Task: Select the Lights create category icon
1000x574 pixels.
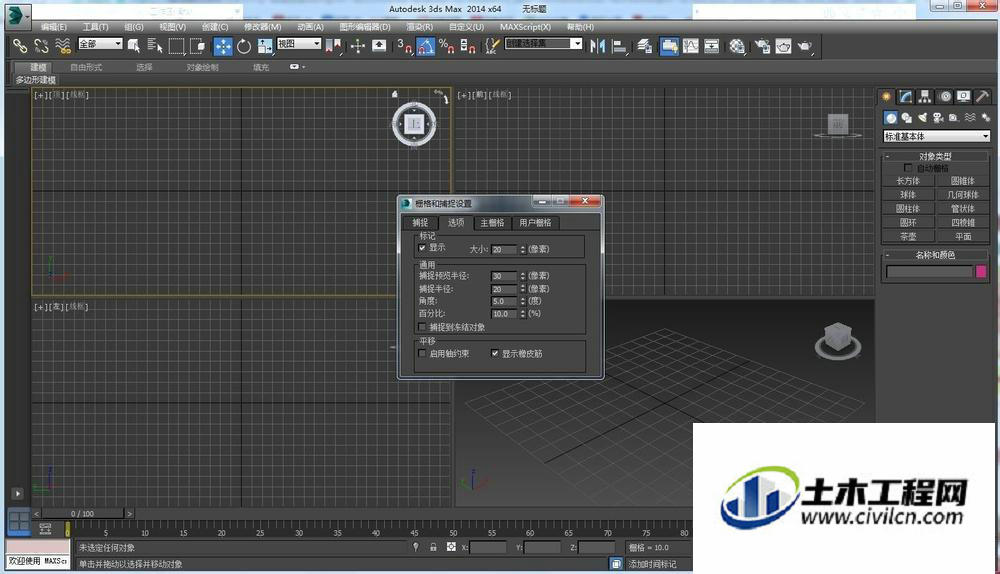Action: (922, 117)
